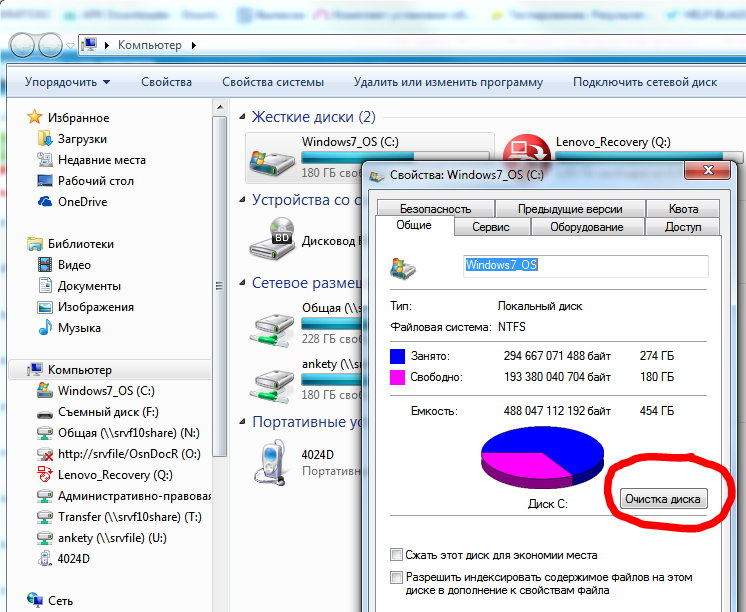This screenshot has height=612, width=746.
Task: Open Недавние места icon in sidebar
Action: point(45,159)
